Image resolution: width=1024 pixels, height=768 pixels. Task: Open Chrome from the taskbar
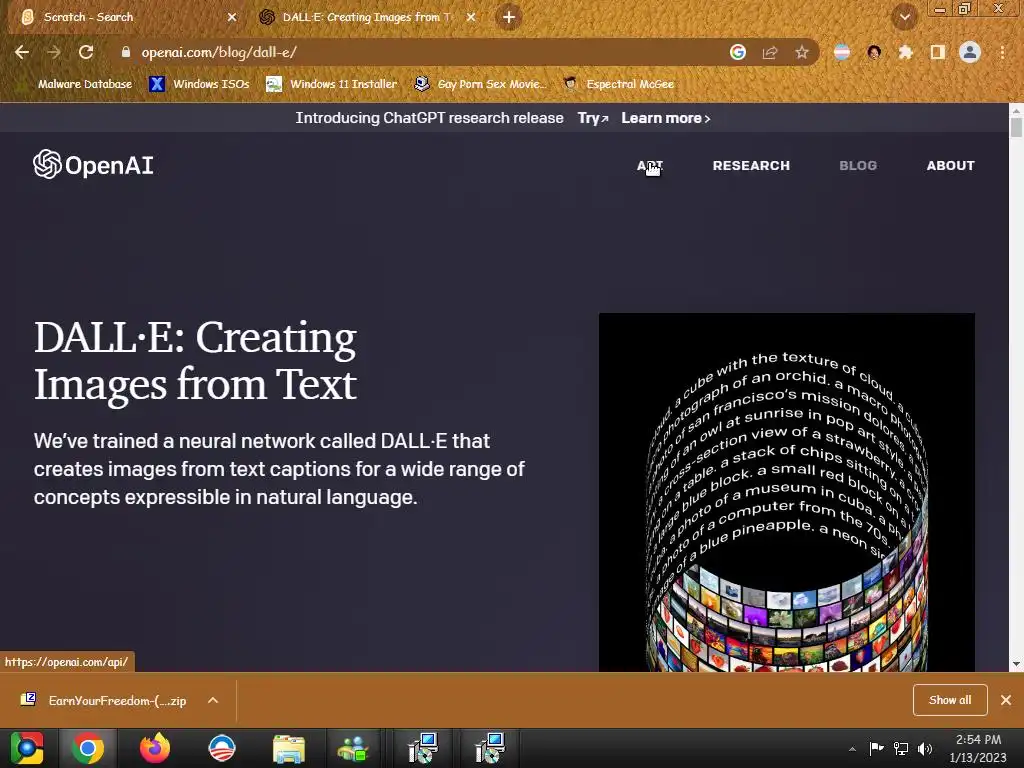[88, 748]
